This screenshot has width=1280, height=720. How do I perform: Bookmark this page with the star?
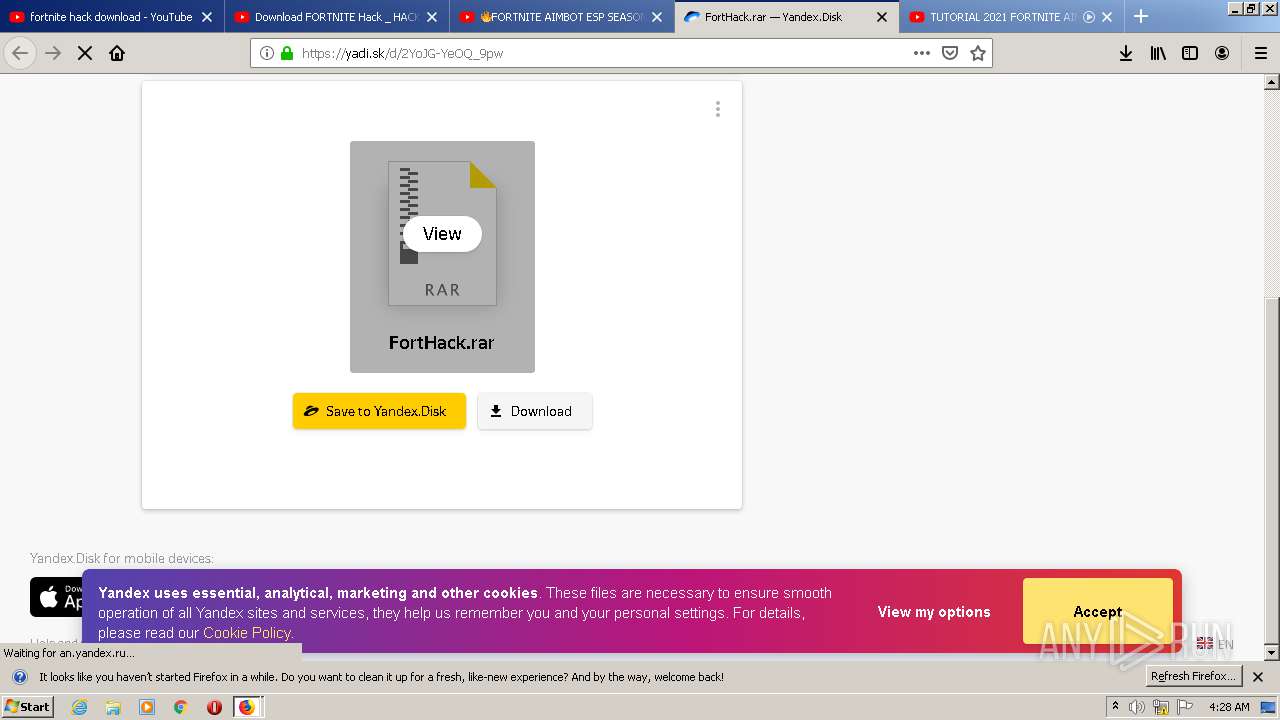point(978,53)
